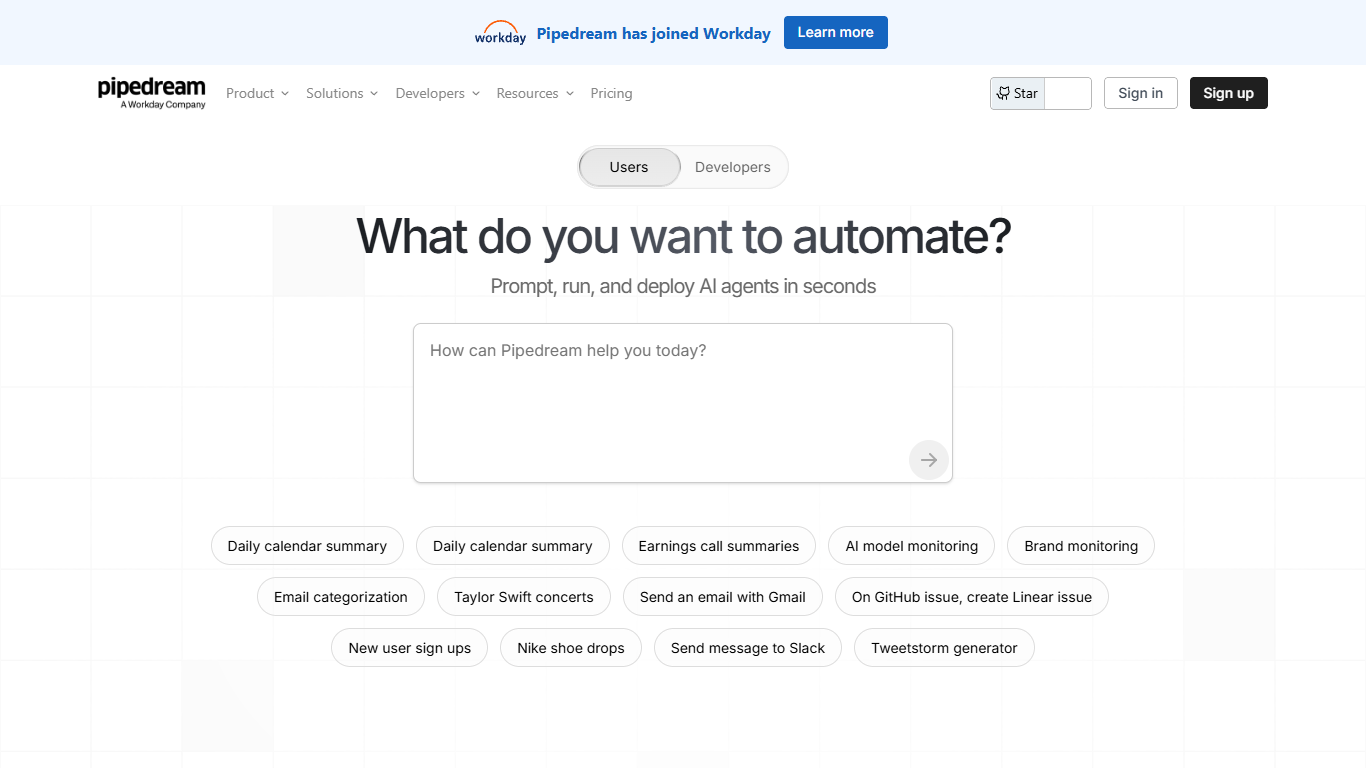
Task: Select the Brand monitoring suggestion
Action: coord(1081,546)
